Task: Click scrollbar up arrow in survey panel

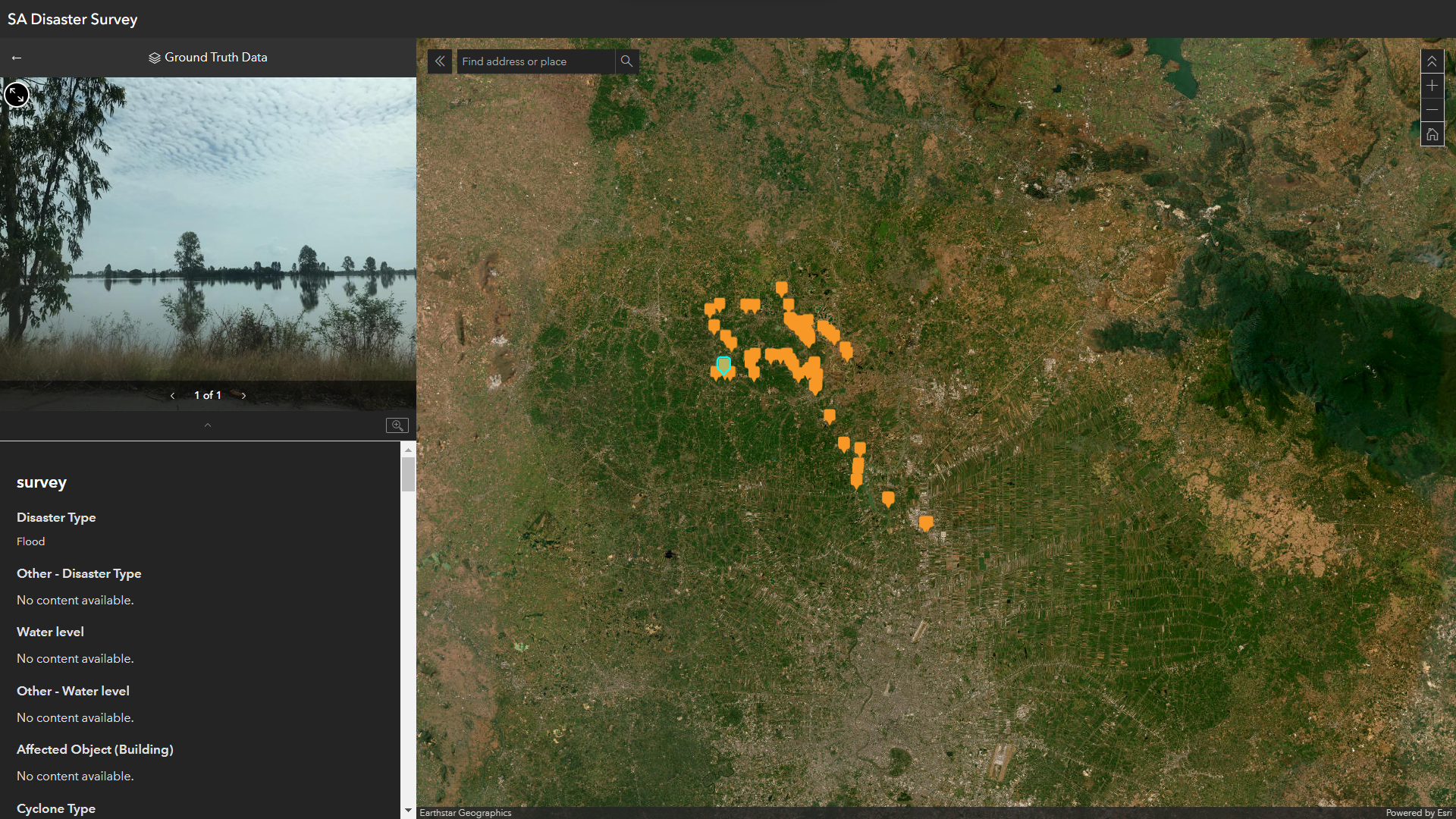Action: coord(408,450)
